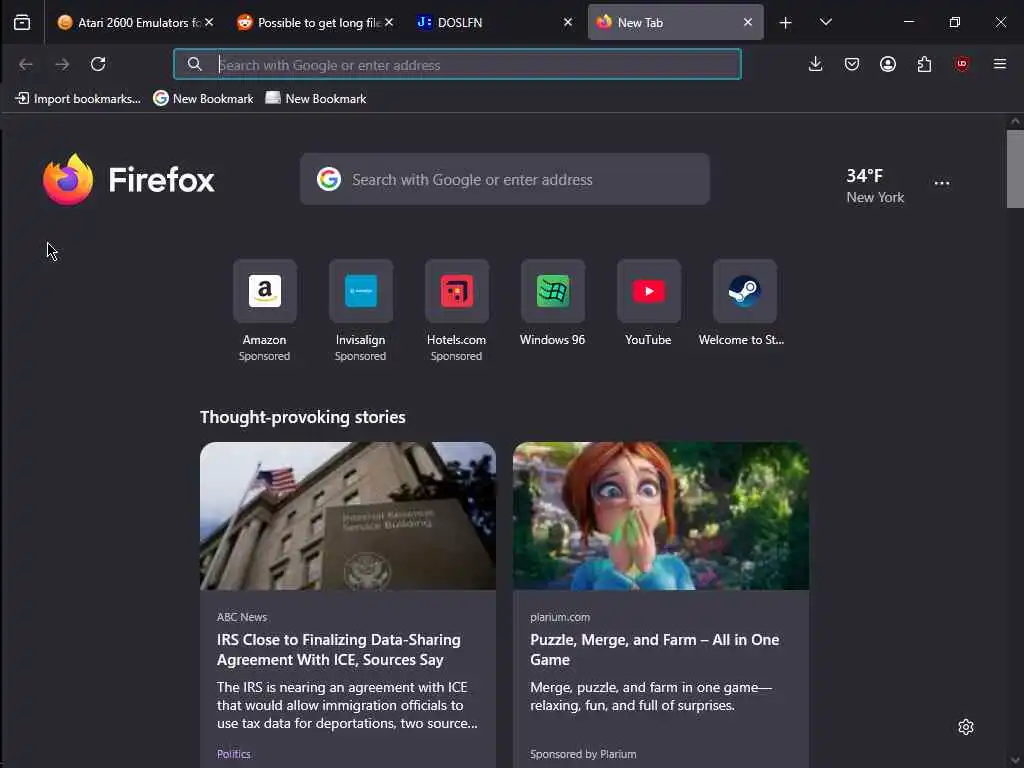Screen dimensions: 1024x768
Task: Expand the list all tabs chevron
Action: tap(825, 22)
